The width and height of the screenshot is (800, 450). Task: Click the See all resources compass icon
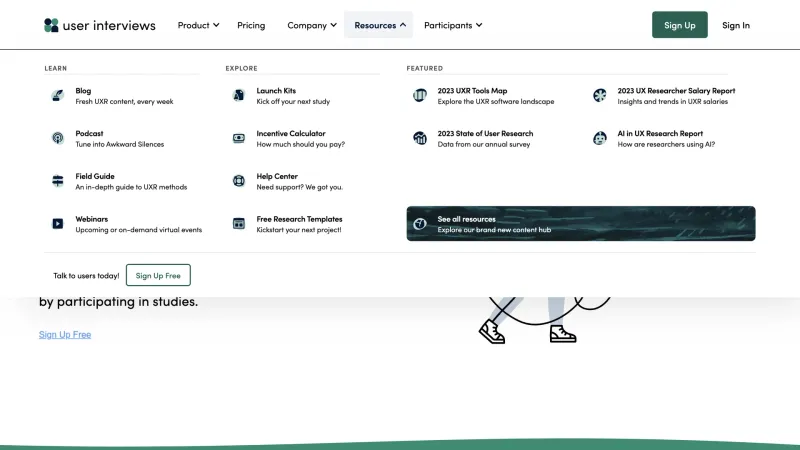[x=420, y=224]
